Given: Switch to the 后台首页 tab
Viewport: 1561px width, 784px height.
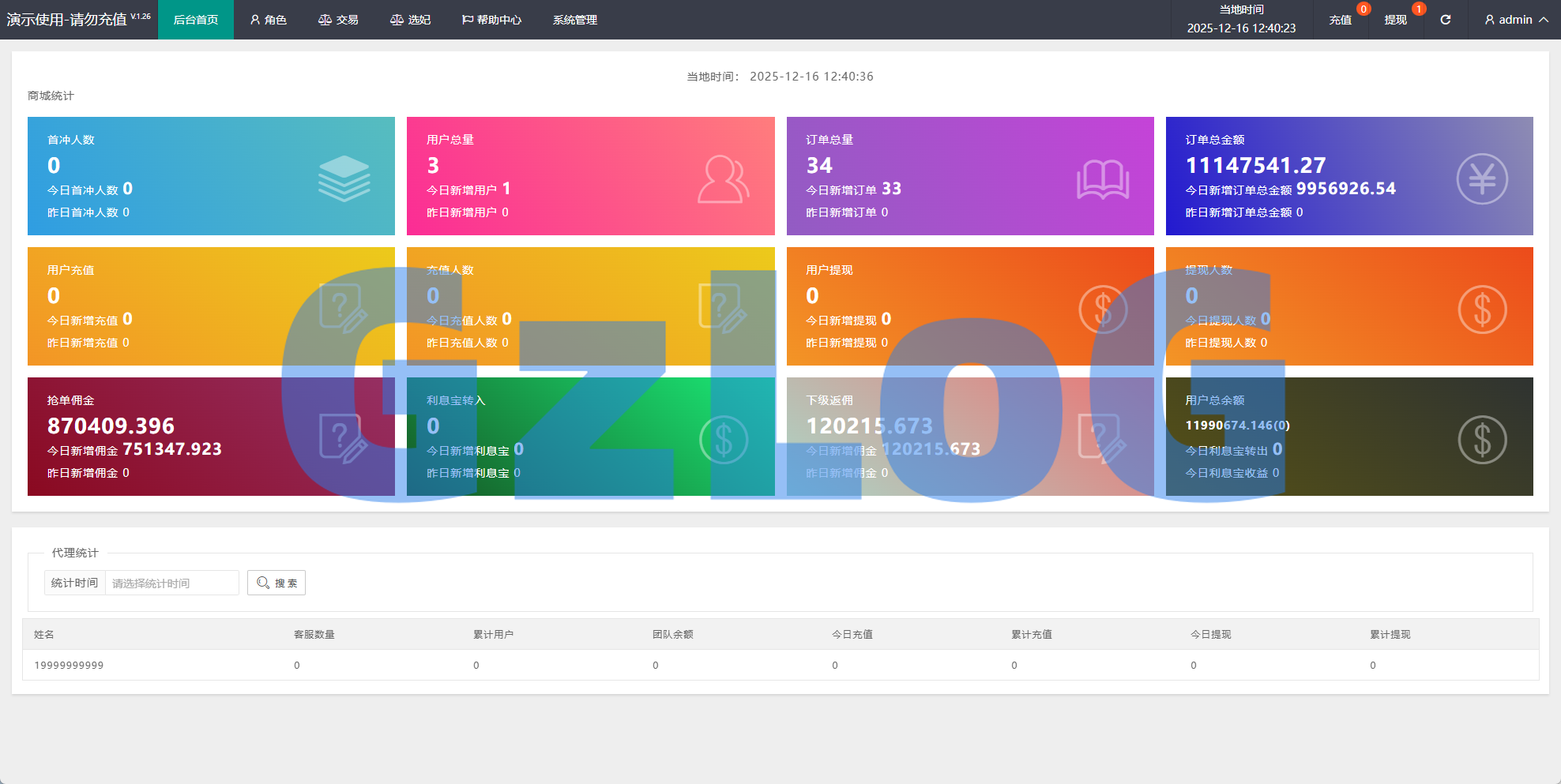Looking at the screenshot, I should pyautogui.click(x=195, y=20).
